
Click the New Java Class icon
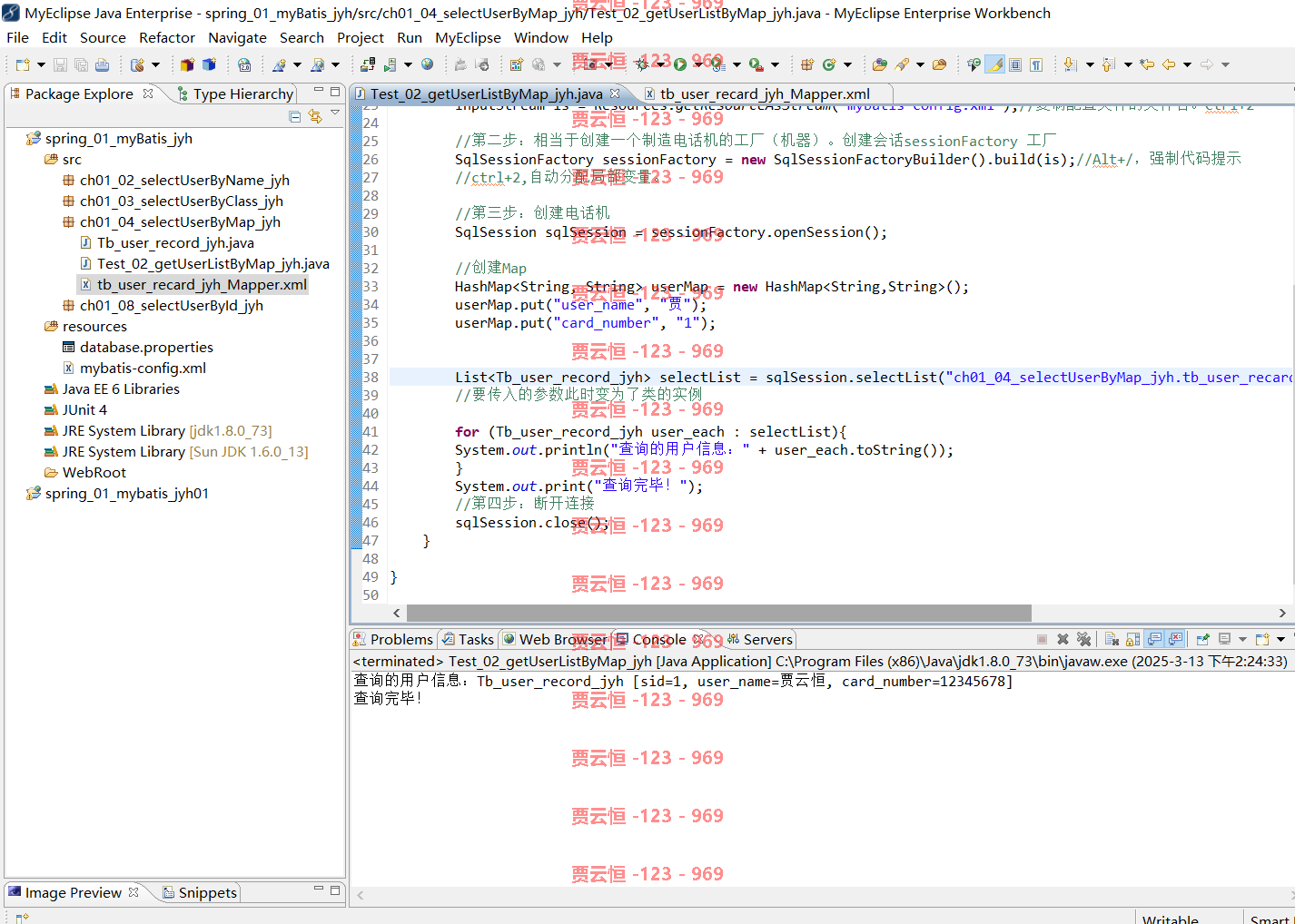[829, 64]
